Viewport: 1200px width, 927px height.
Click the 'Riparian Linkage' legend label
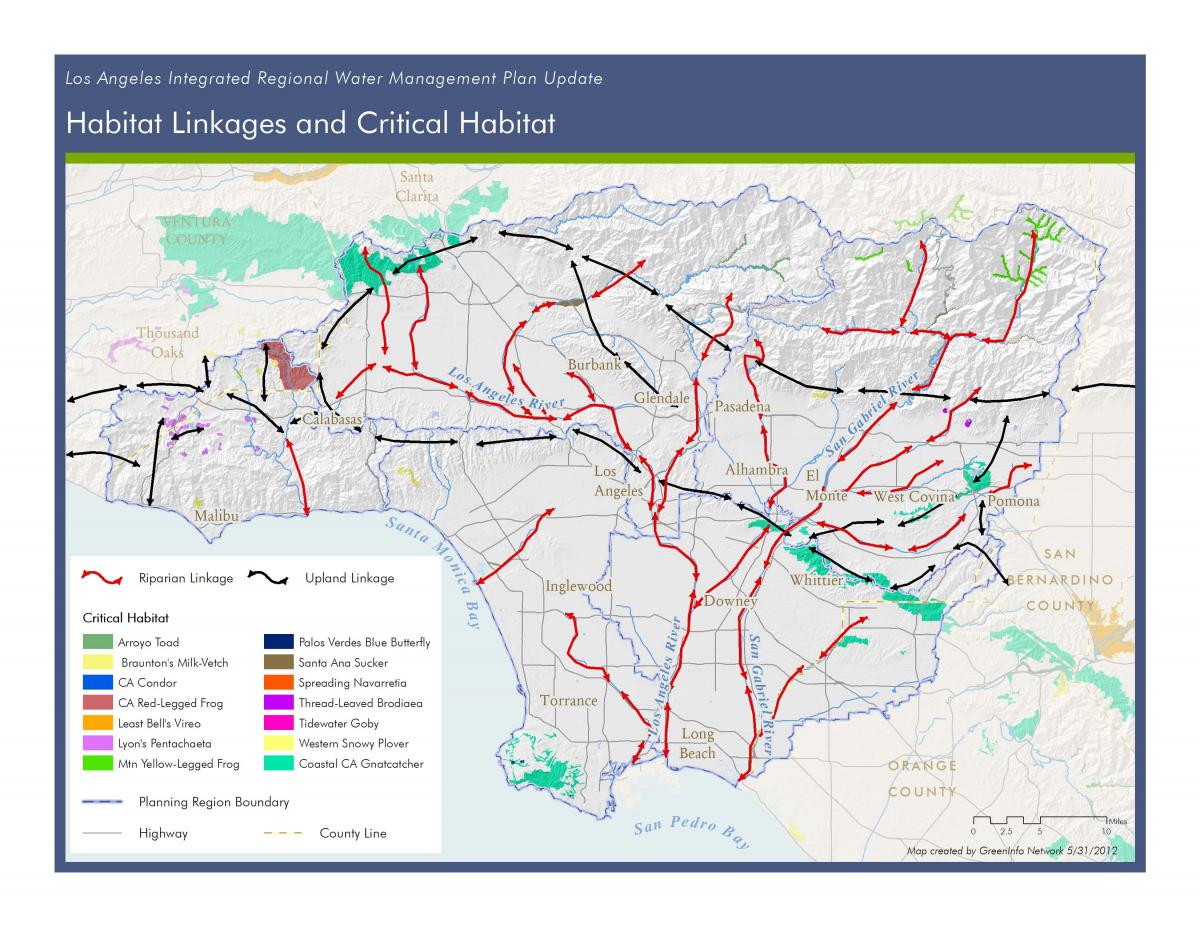pos(185,578)
